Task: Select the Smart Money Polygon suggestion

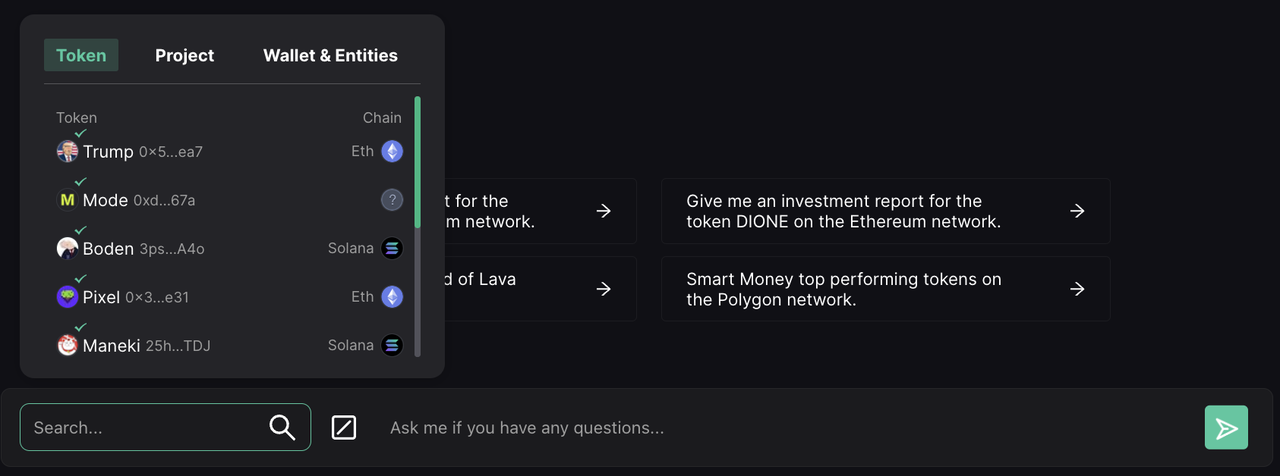Action: click(x=885, y=289)
